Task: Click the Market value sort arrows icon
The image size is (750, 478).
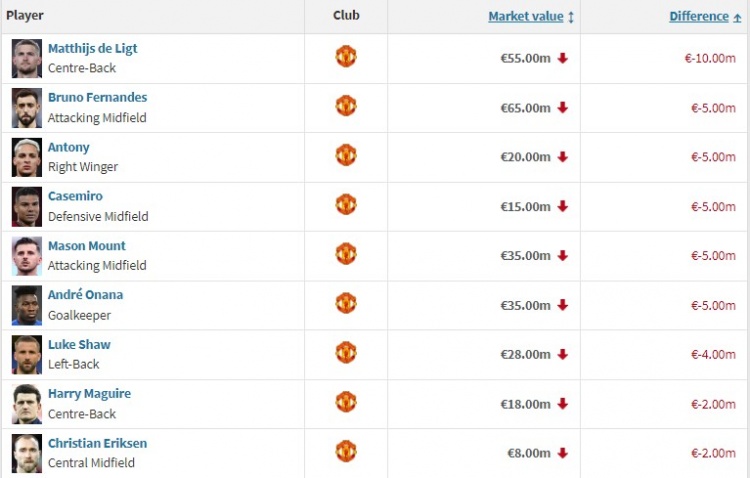Action: (x=571, y=18)
